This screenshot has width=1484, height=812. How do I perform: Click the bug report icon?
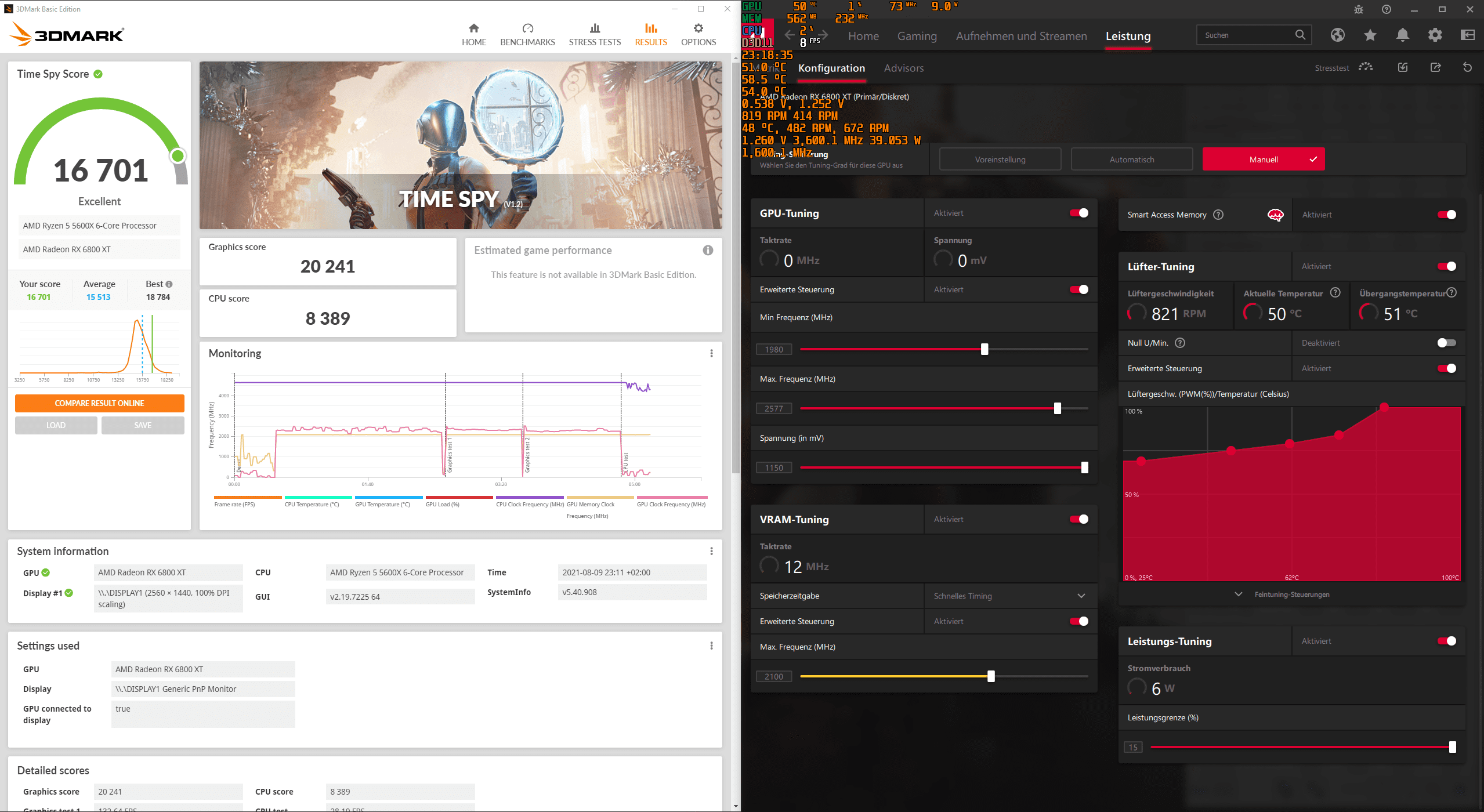point(1359,9)
